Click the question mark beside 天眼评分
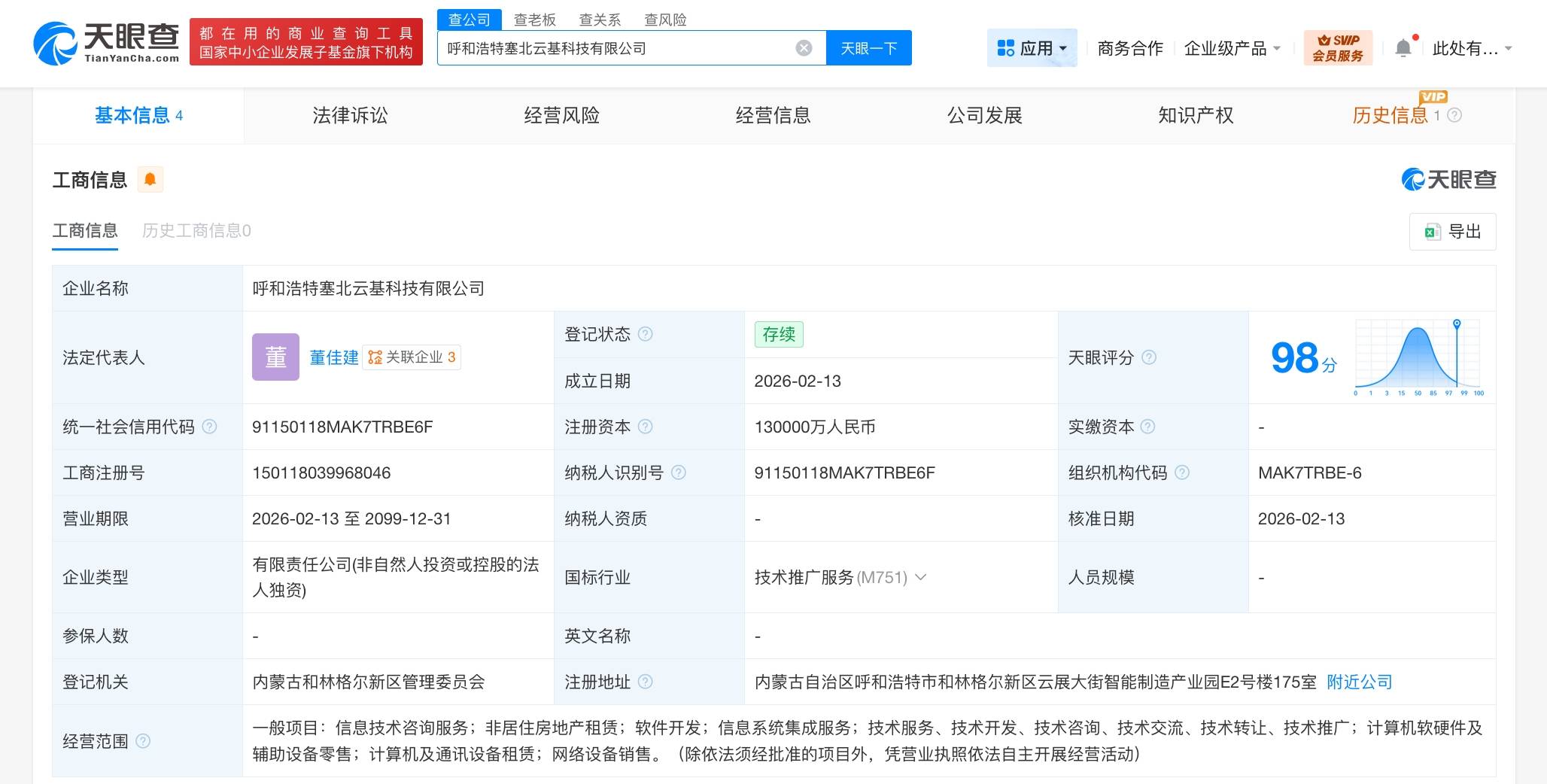Viewport: 1547px width, 784px height. click(x=1150, y=358)
